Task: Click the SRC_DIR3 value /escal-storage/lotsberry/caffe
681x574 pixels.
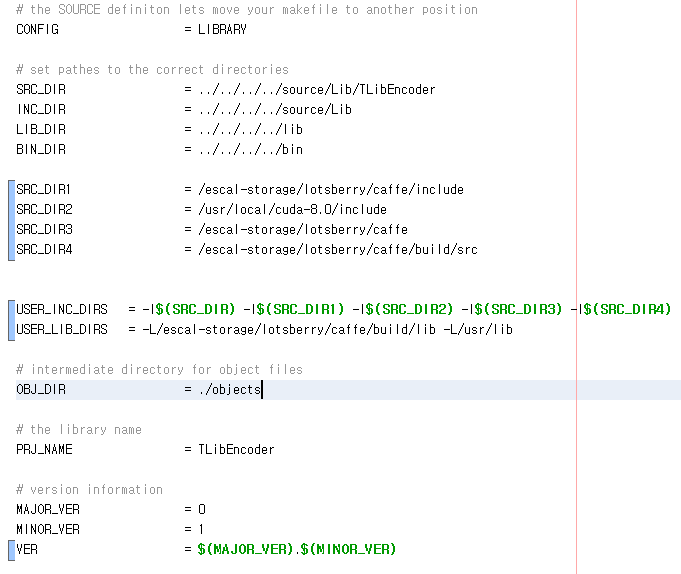Action: pyautogui.click(x=303, y=229)
